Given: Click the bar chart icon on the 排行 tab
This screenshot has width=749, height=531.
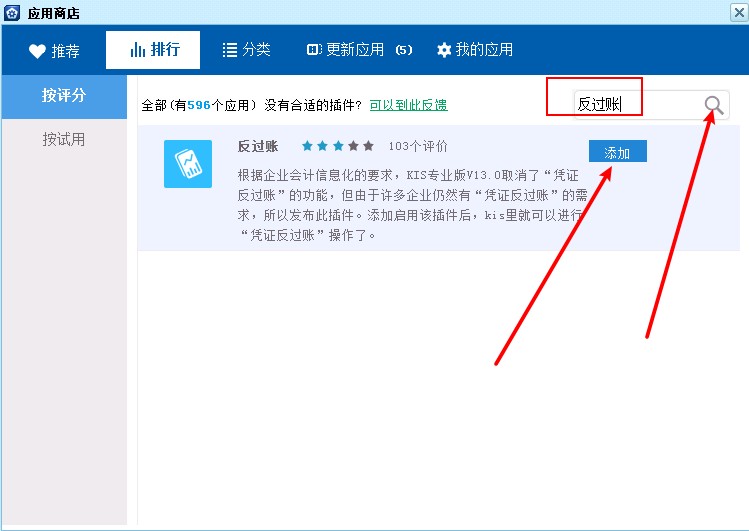Looking at the screenshot, I should [138, 50].
